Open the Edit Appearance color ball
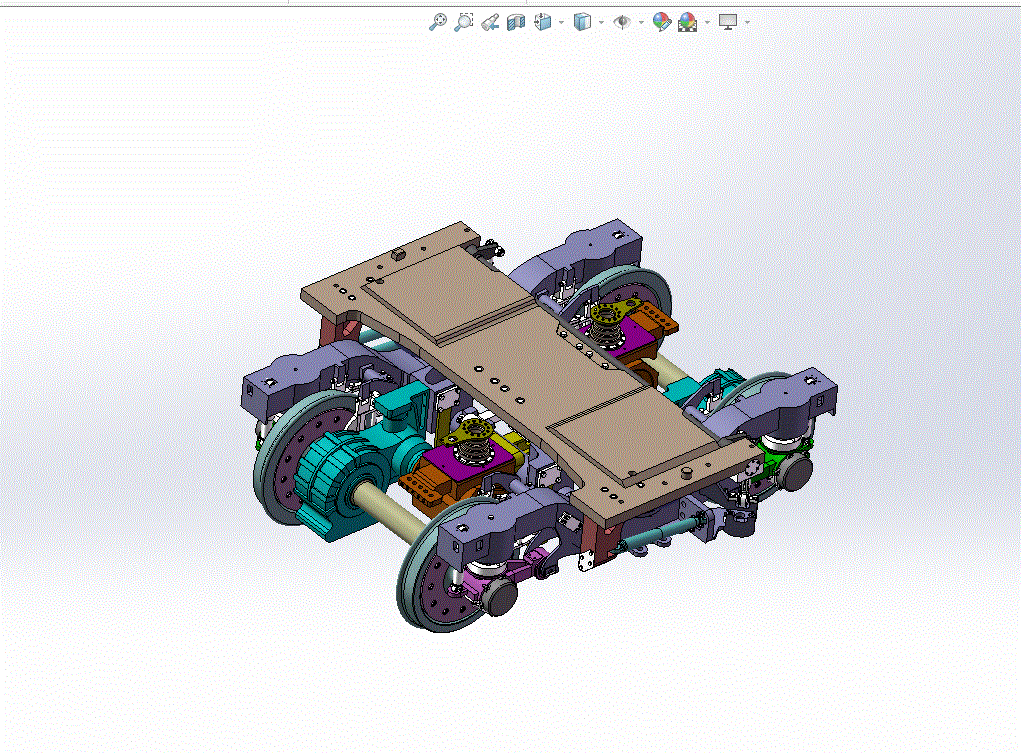The width and height of the screenshot is (1021, 753). coord(662,22)
